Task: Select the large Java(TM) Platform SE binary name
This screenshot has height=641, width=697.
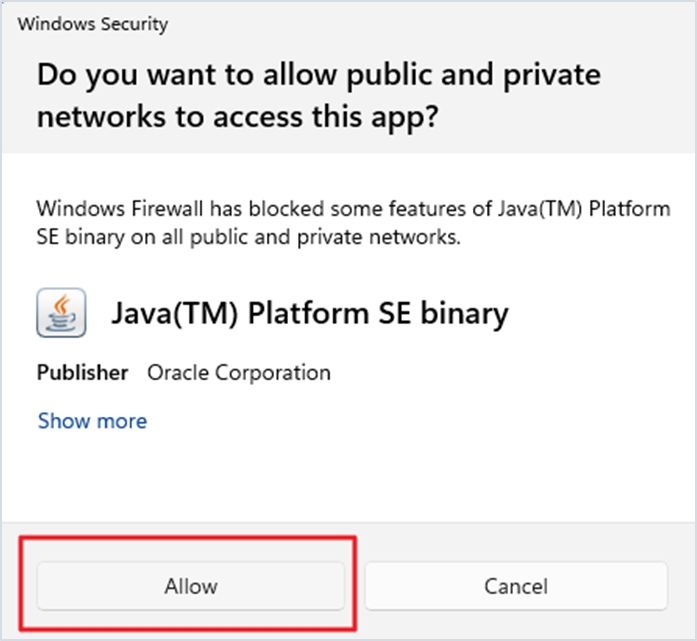Action: (309, 313)
